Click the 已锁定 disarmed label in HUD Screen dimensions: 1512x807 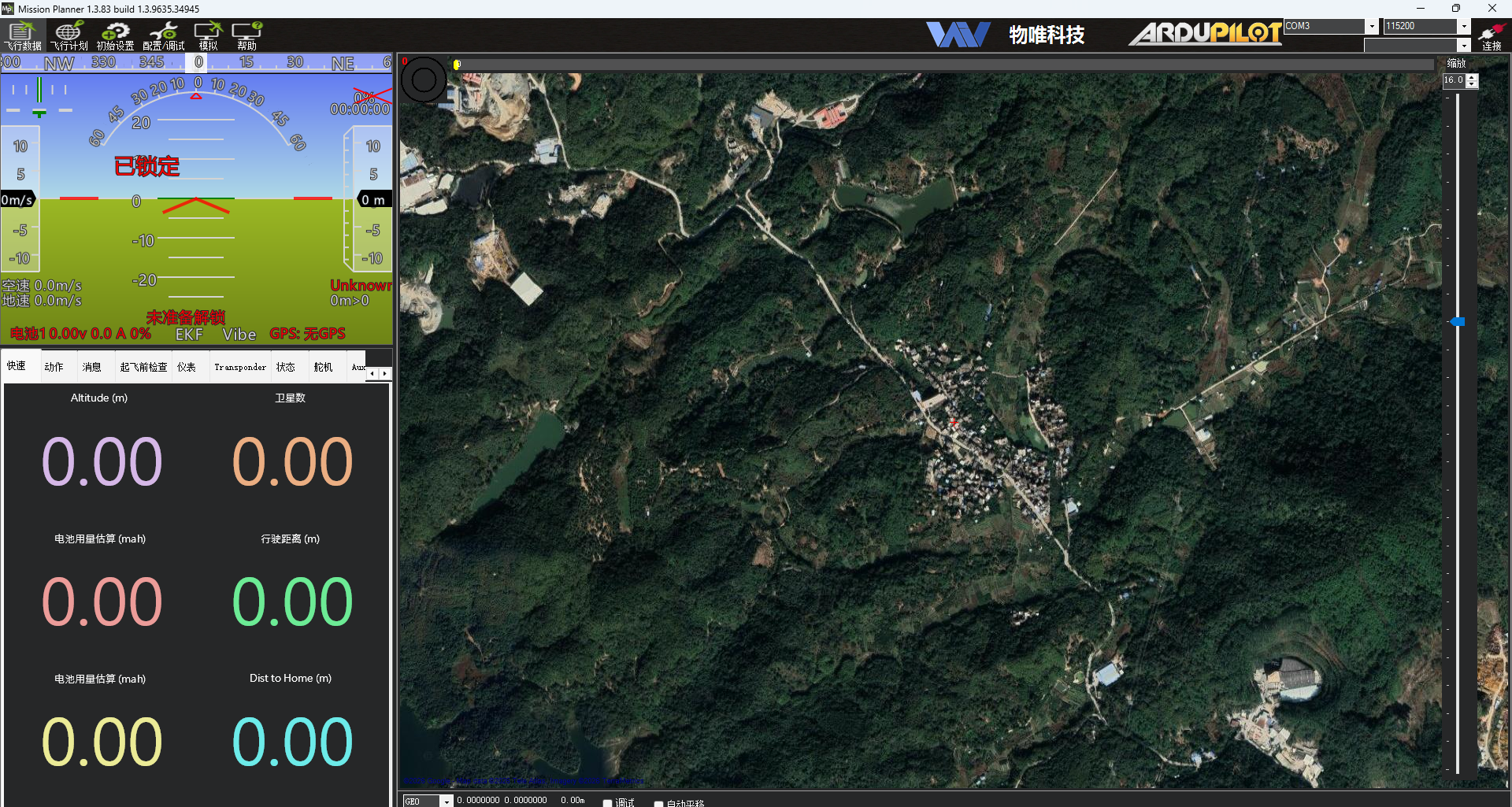[x=147, y=166]
